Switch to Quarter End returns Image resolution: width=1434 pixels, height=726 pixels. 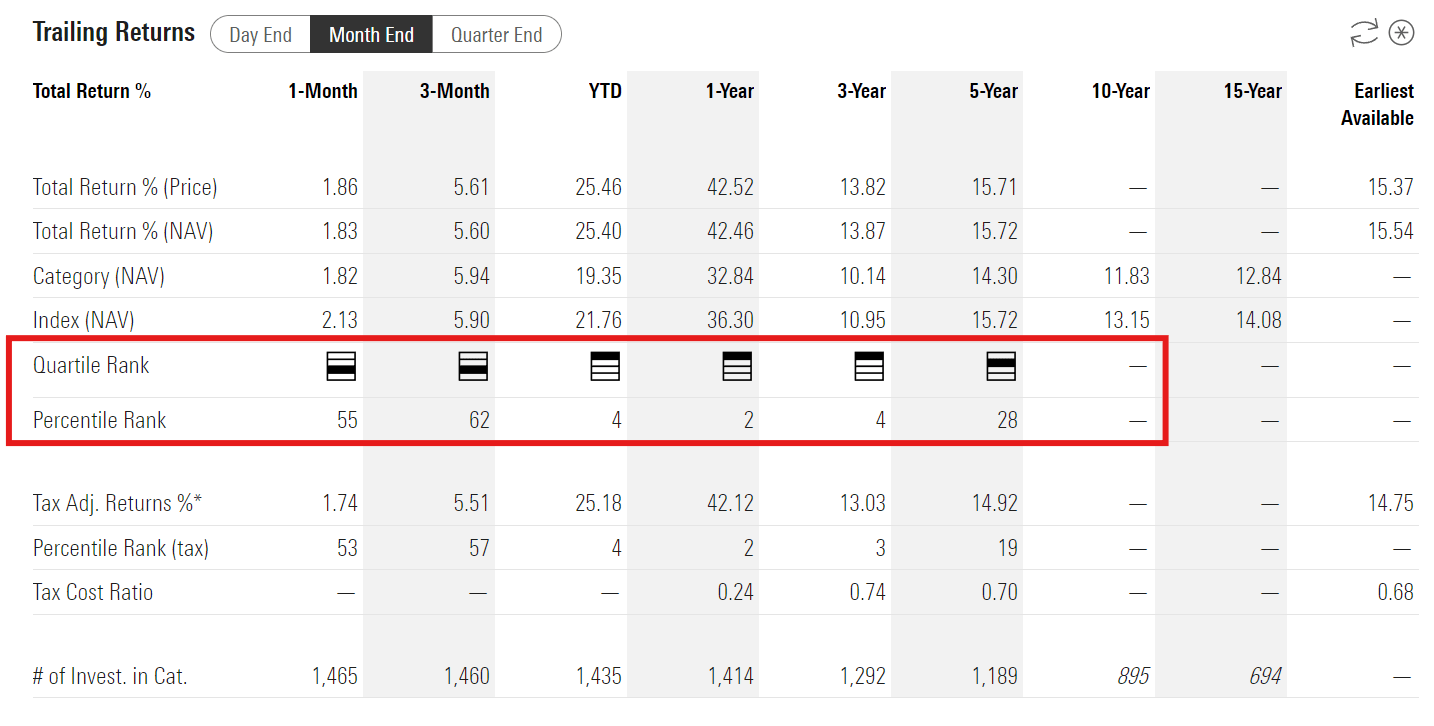(496, 35)
